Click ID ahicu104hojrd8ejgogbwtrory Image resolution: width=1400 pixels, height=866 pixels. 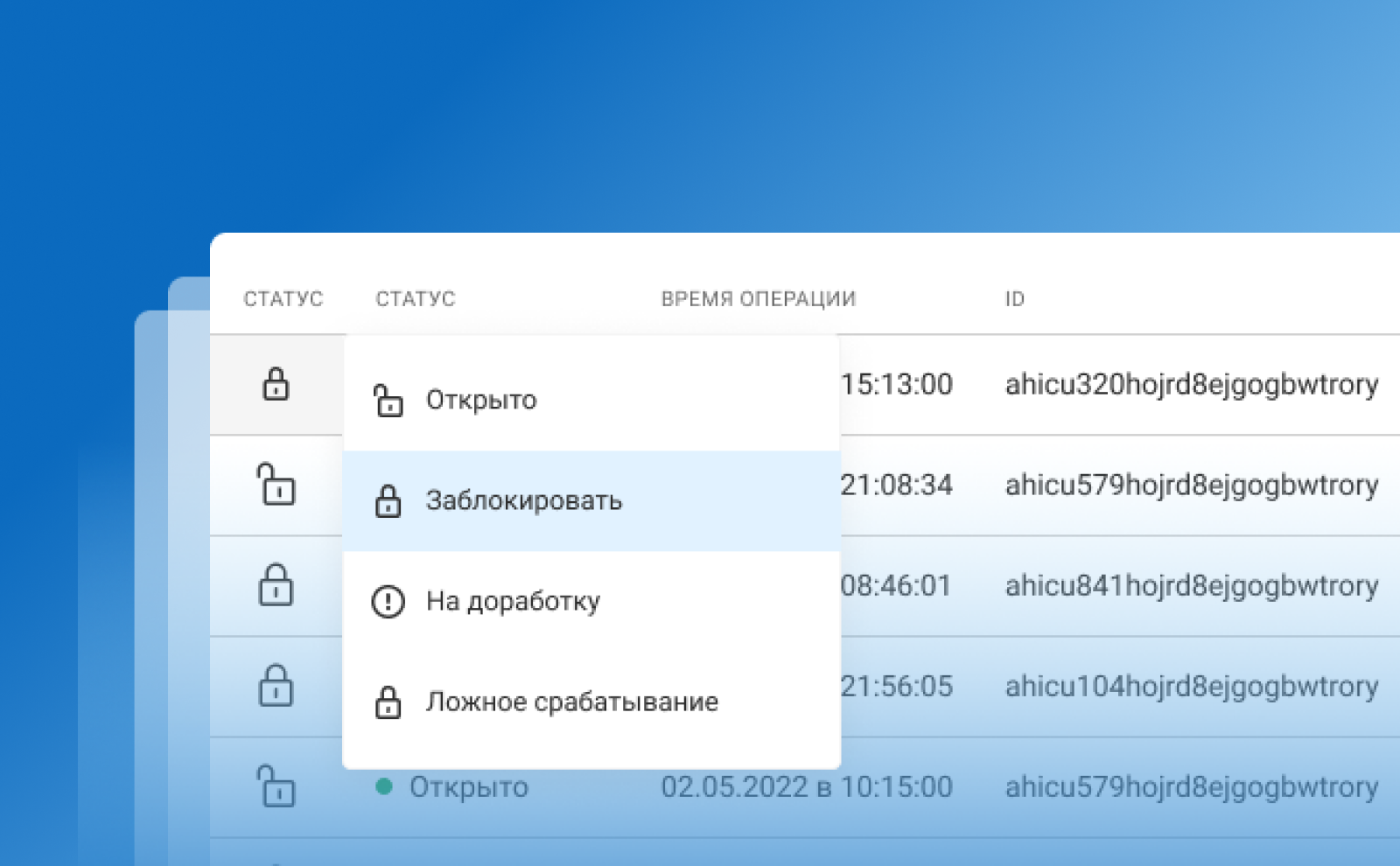click(1192, 687)
